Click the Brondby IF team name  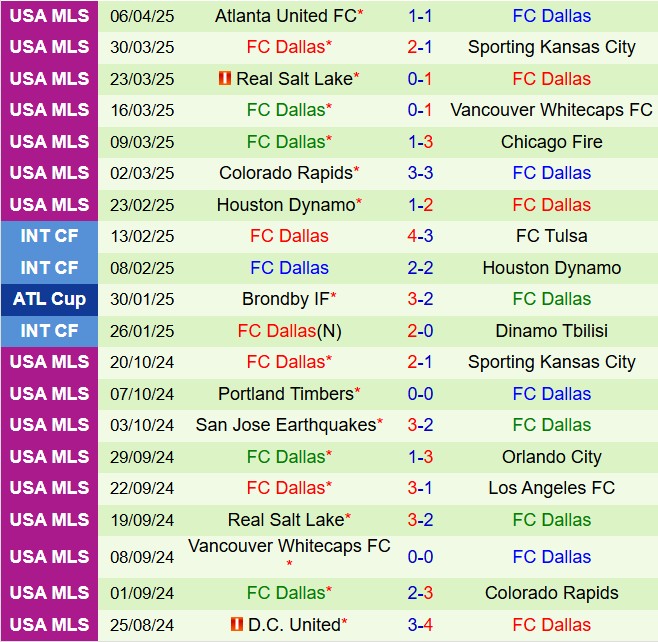coord(285,299)
